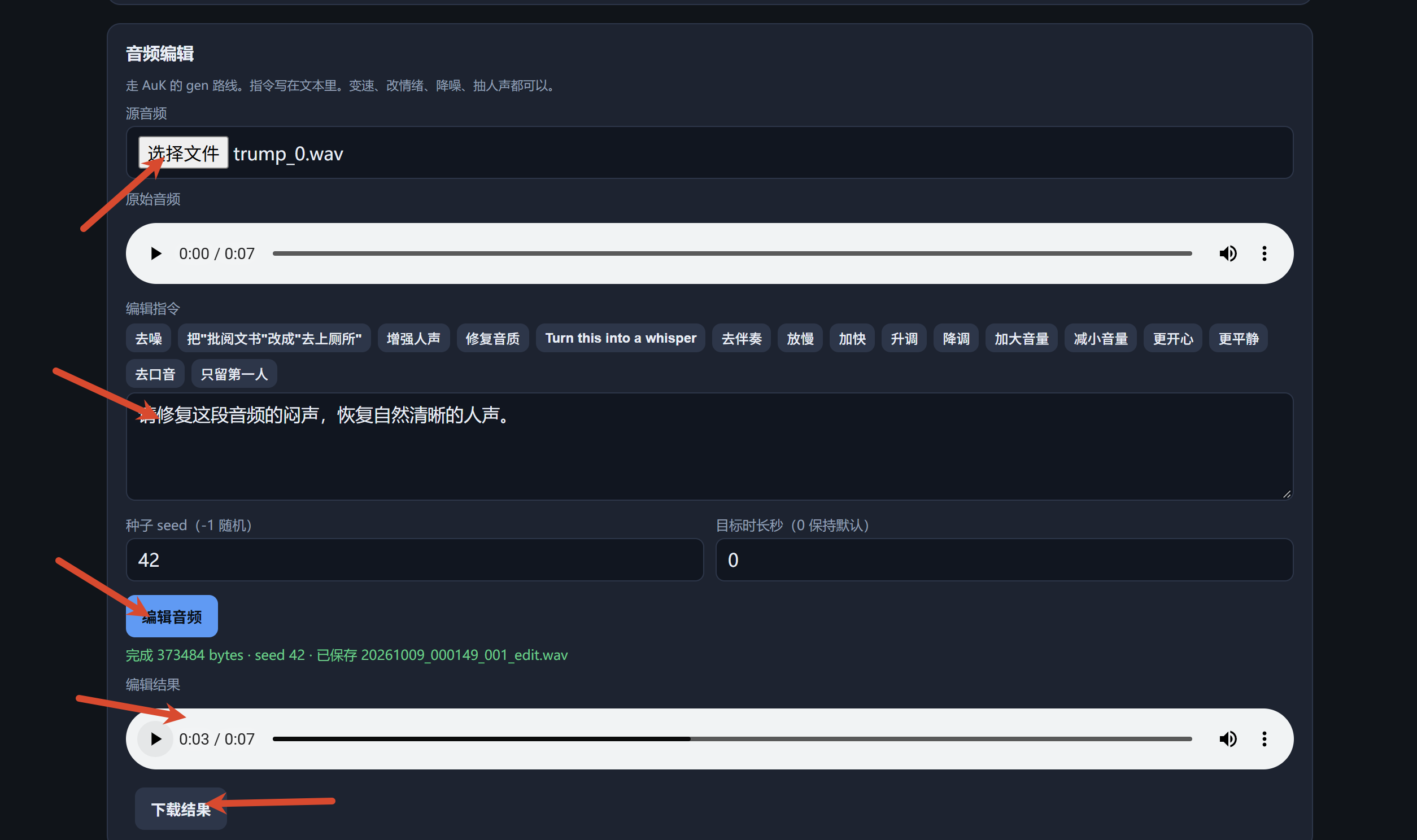Open more options for original audio player

pyautogui.click(x=1264, y=253)
